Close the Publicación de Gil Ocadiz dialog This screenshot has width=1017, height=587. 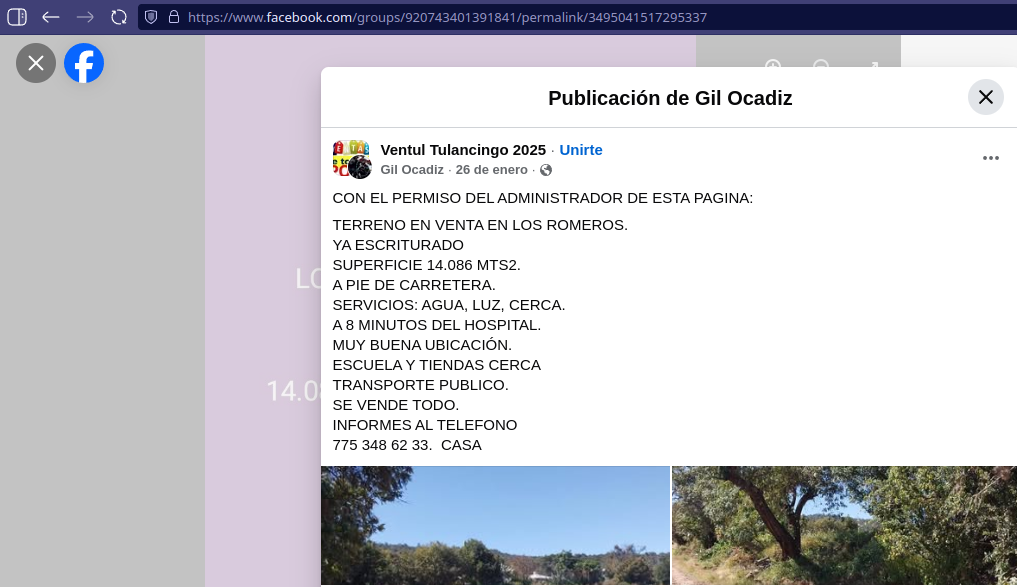click(x=985, y=97)
